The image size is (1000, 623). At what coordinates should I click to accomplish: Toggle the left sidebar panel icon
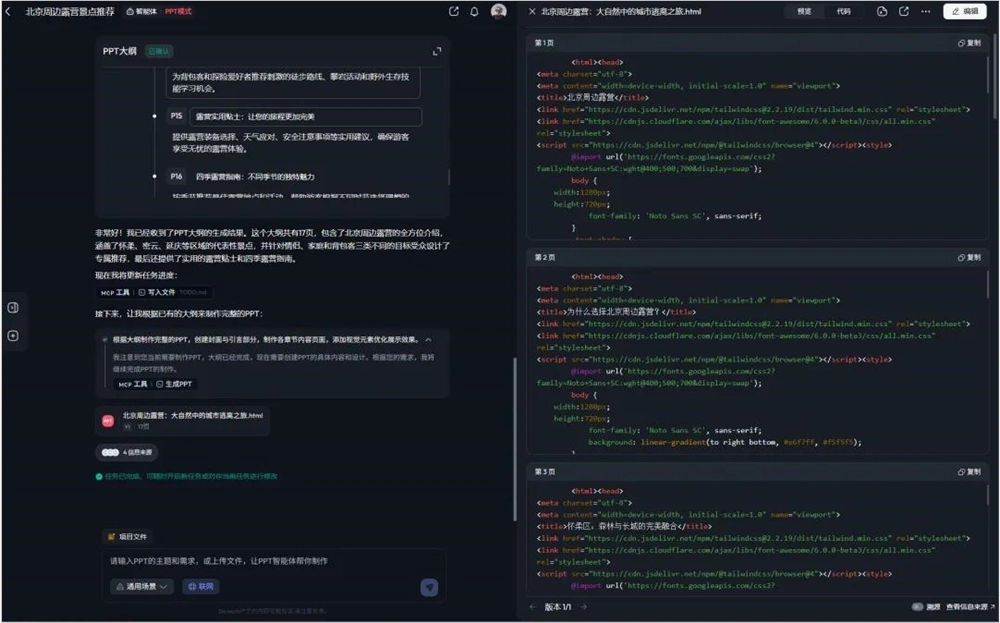[13, 307]
